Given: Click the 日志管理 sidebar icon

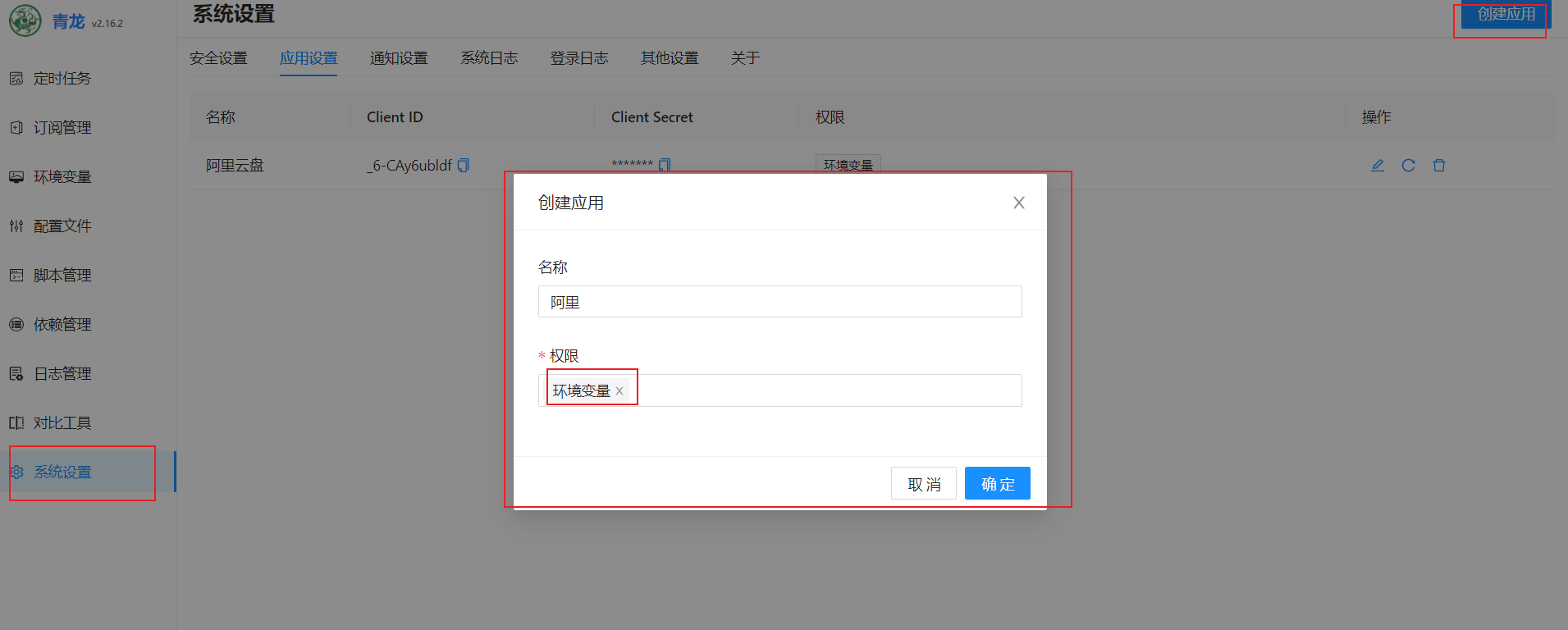Looking at the screenshot, I should pyautogui.click(x=16, y=374).
